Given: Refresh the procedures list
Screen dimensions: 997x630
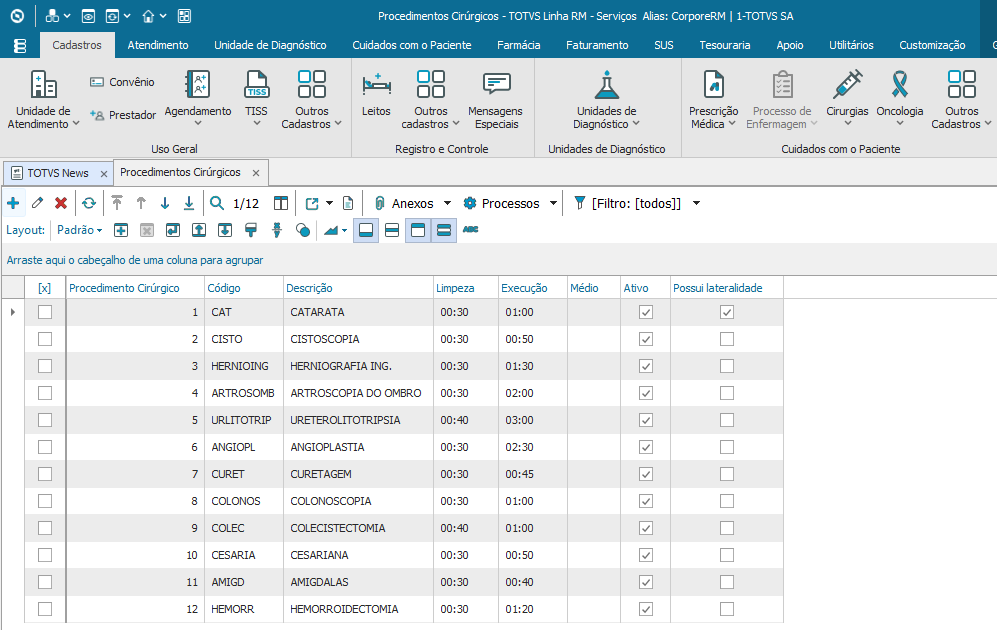Looking at the screenshot, I should [x=89, y=203].
